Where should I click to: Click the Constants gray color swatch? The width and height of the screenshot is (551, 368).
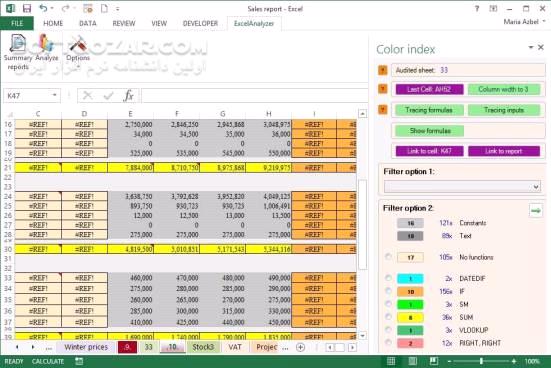click(x=410, y=223)
